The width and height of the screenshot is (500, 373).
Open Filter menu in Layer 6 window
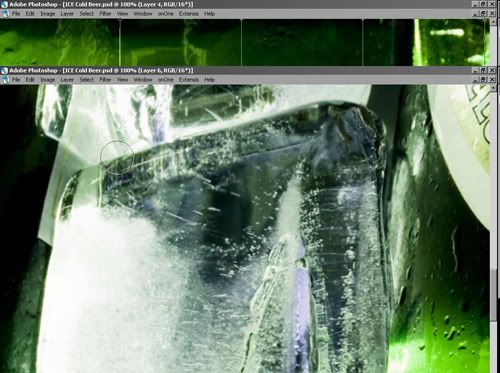pyautogui.click(x=105, y=80)
